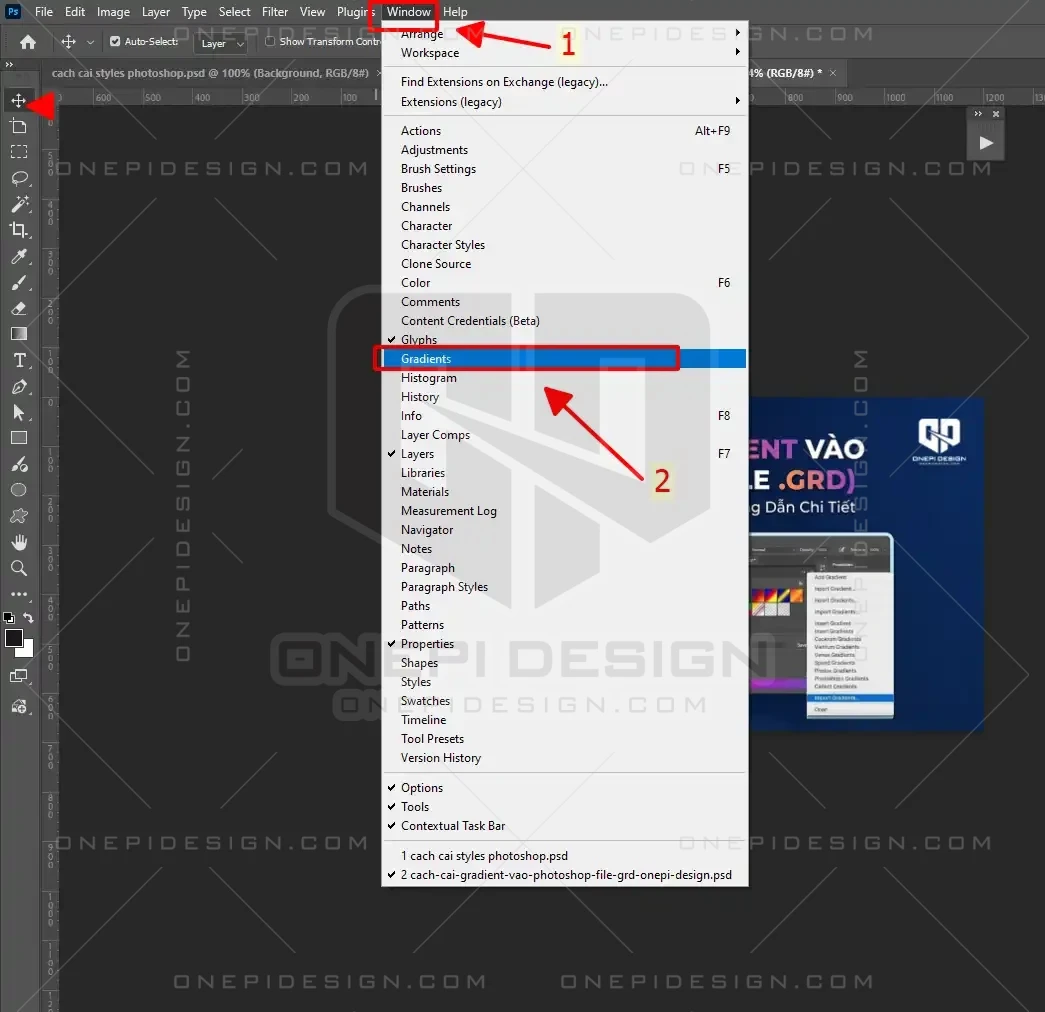Choose the Horizontal Type tool
This screenshot has height=1012, width=1045.
(19, 361)
